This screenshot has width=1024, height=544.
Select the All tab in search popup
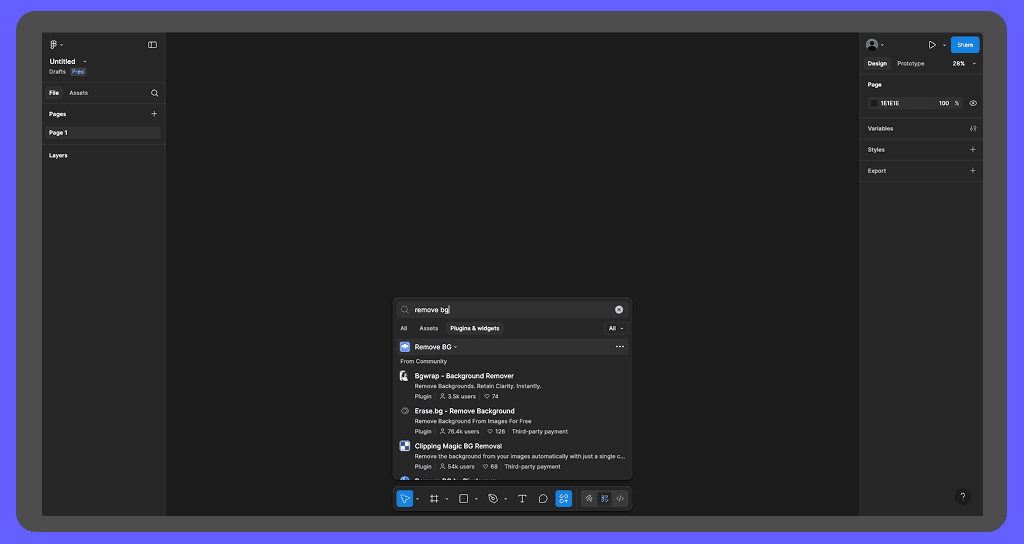click(x=404, y=328)
